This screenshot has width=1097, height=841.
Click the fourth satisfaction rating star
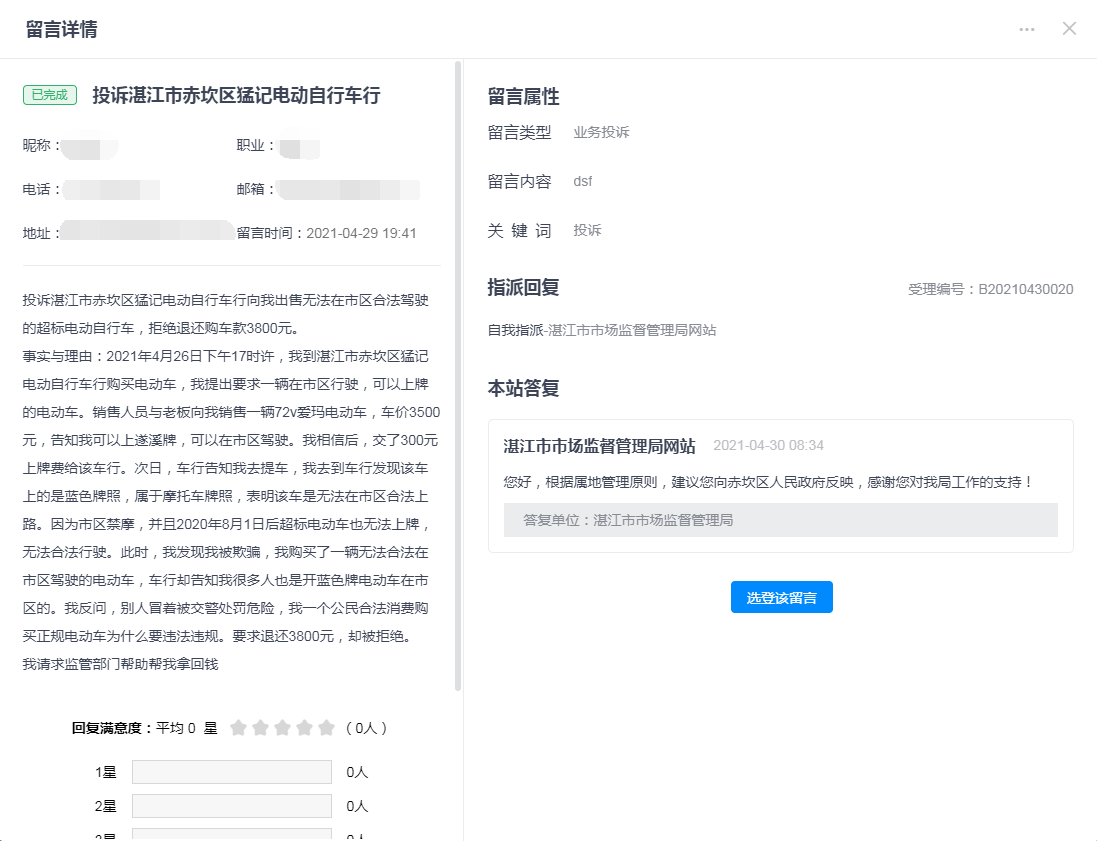[x=304, y=728]
